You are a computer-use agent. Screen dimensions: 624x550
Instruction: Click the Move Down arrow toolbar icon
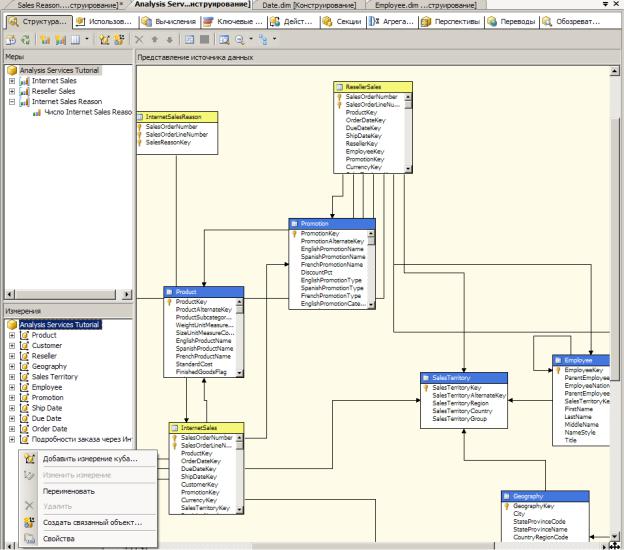click(x=170, y=39)
